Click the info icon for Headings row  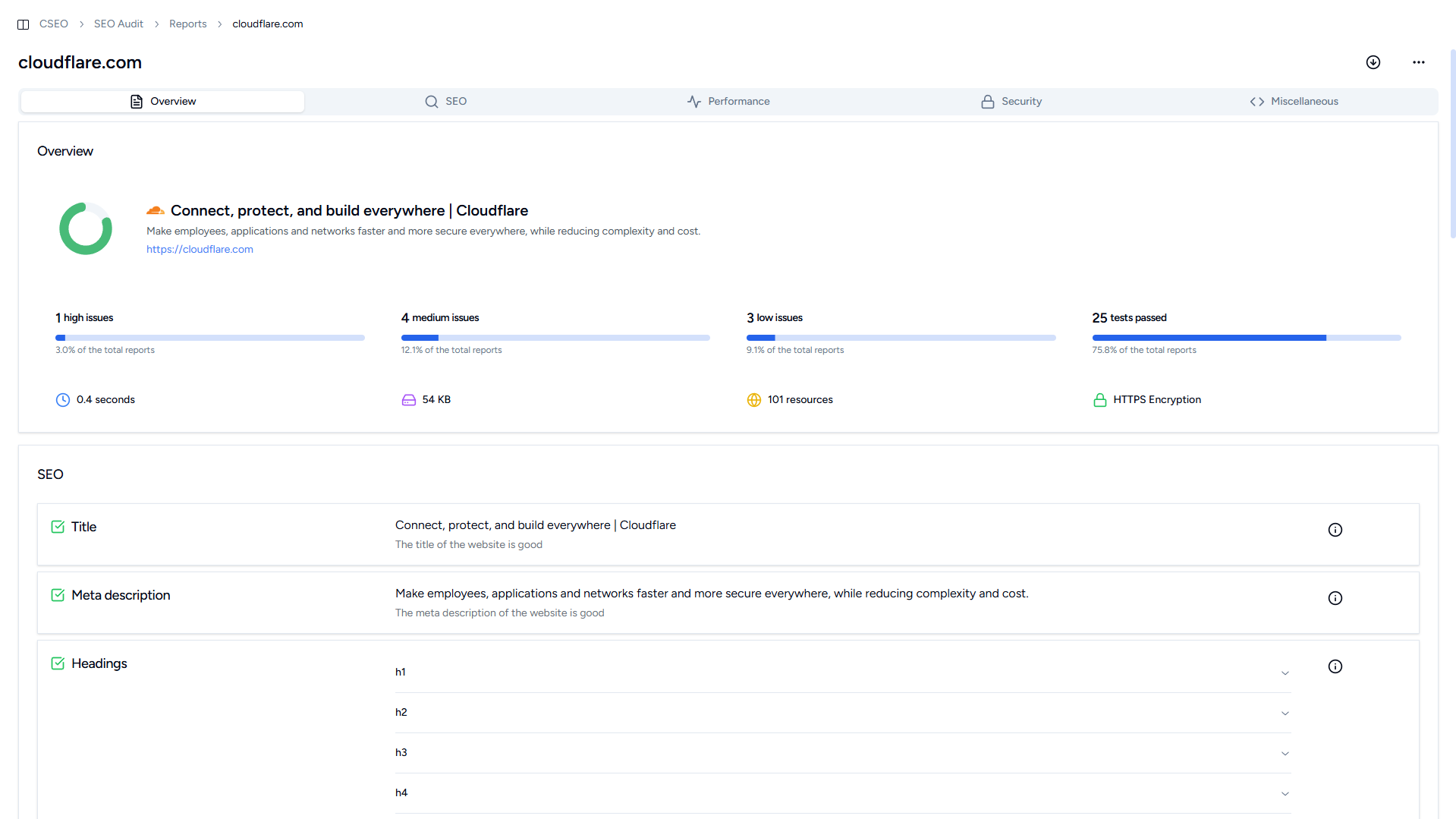tap(1335, 666)
